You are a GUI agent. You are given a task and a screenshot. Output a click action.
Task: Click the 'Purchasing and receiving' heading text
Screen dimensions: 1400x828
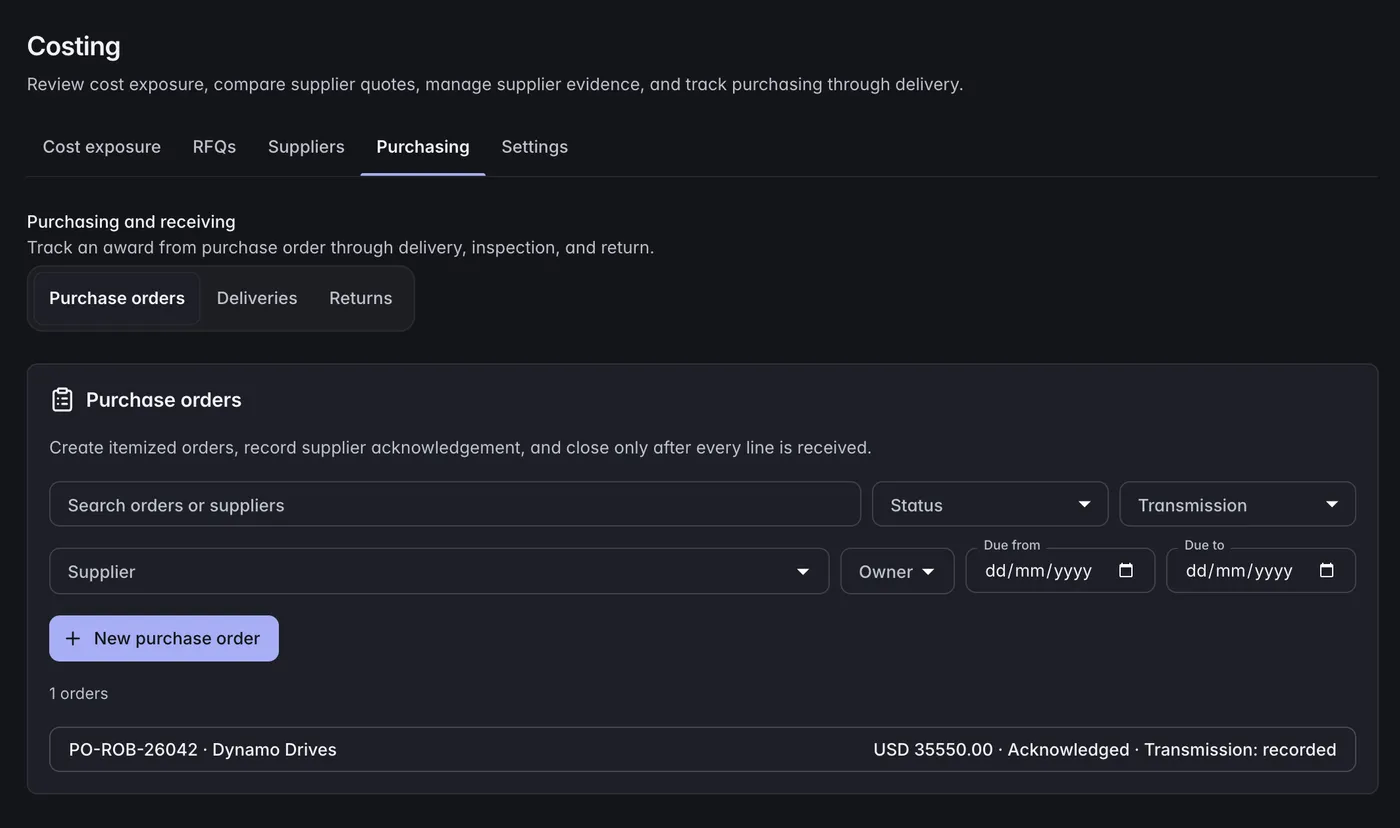(131, 222)
